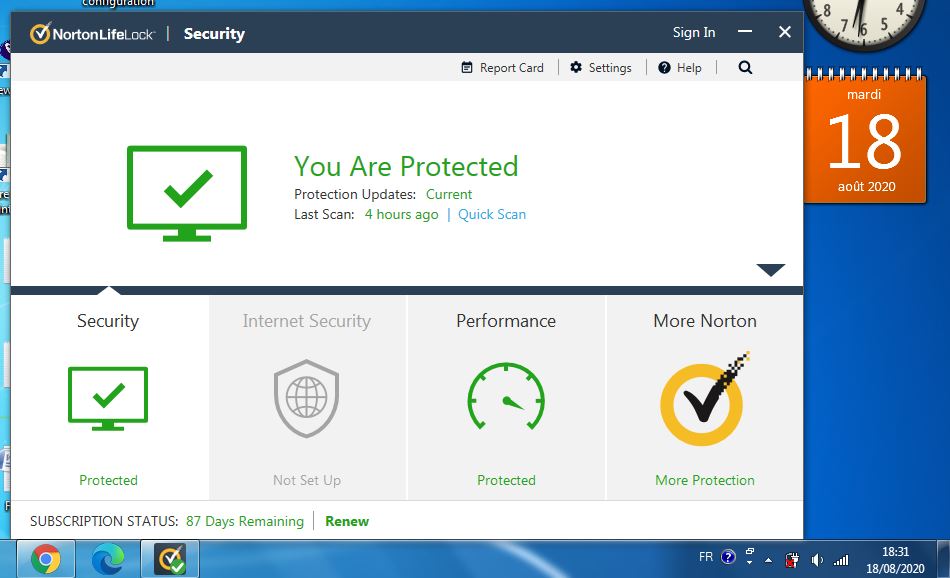
Task: Click 'More Protection' label
Action: [705, 480]
